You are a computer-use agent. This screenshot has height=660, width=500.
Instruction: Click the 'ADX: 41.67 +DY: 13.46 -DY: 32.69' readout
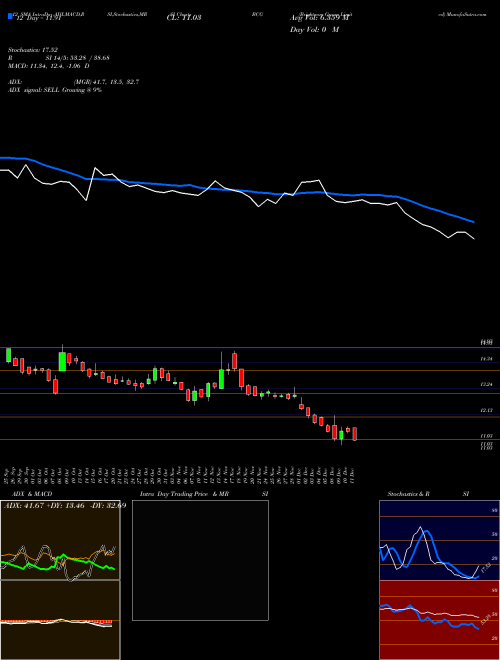click(x=65, y=506)
